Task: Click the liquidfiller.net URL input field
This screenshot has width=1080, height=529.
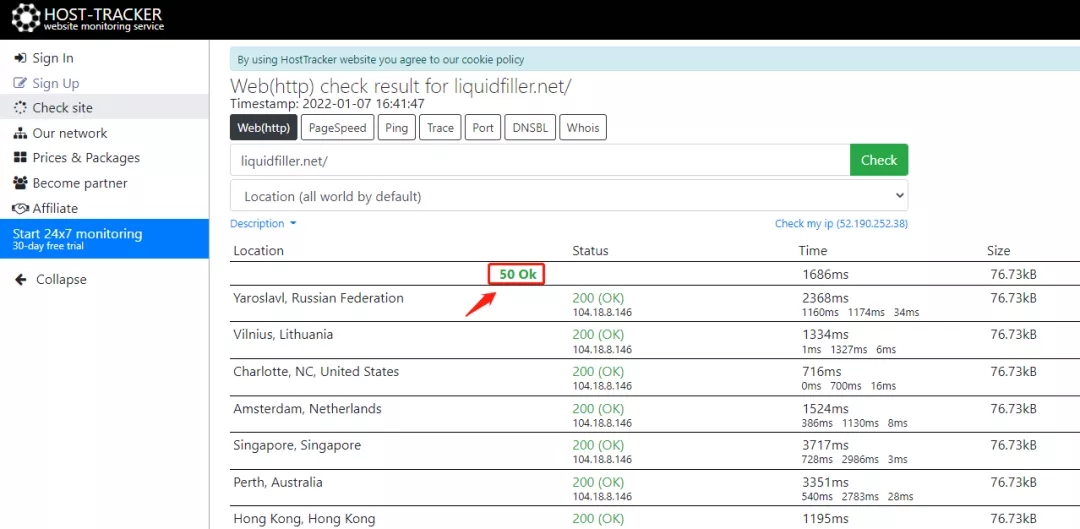Action: pyautogui.click(x=540, y=160)
